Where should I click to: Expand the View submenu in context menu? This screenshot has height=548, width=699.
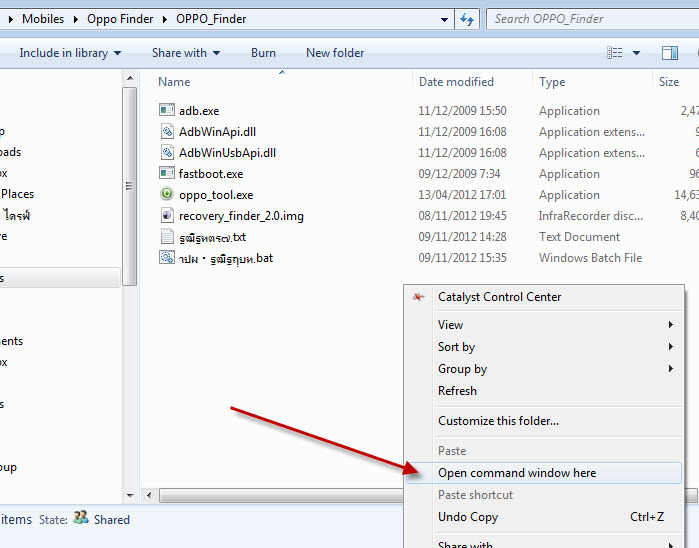(x=670, y=325)
